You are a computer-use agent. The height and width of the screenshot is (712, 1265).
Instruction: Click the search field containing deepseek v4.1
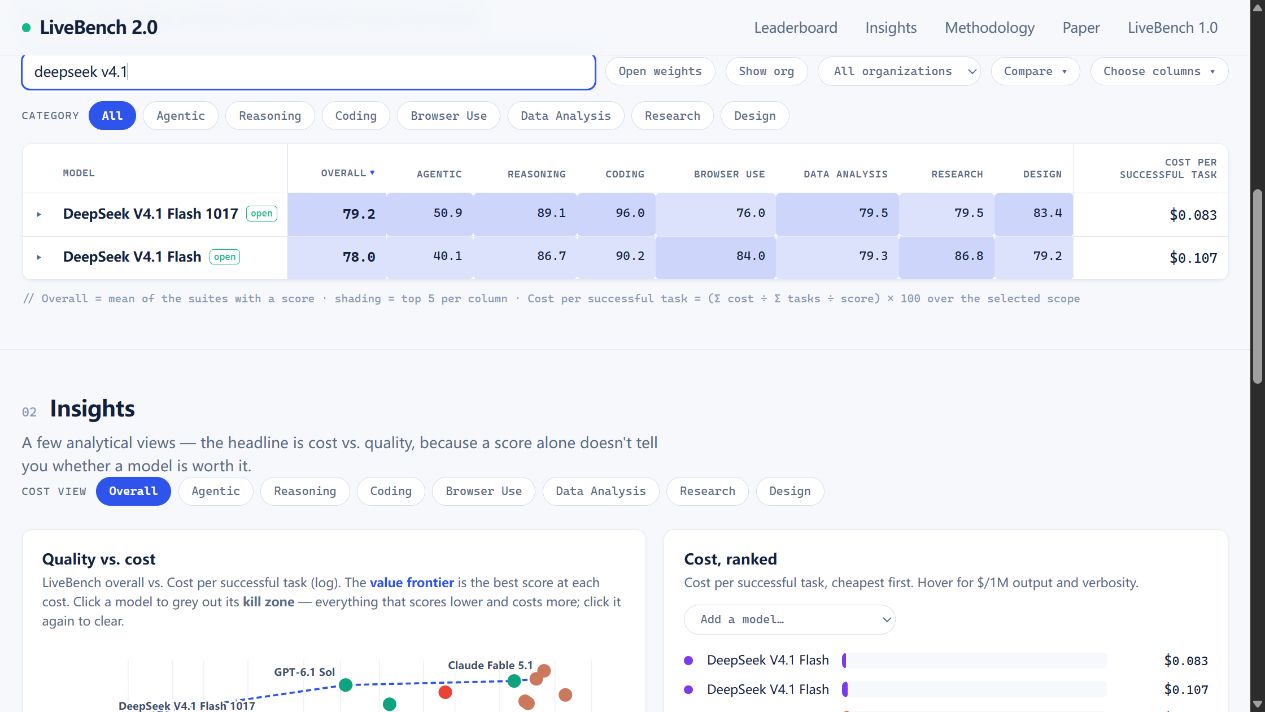pyautogui.click(x=309, y=72)
